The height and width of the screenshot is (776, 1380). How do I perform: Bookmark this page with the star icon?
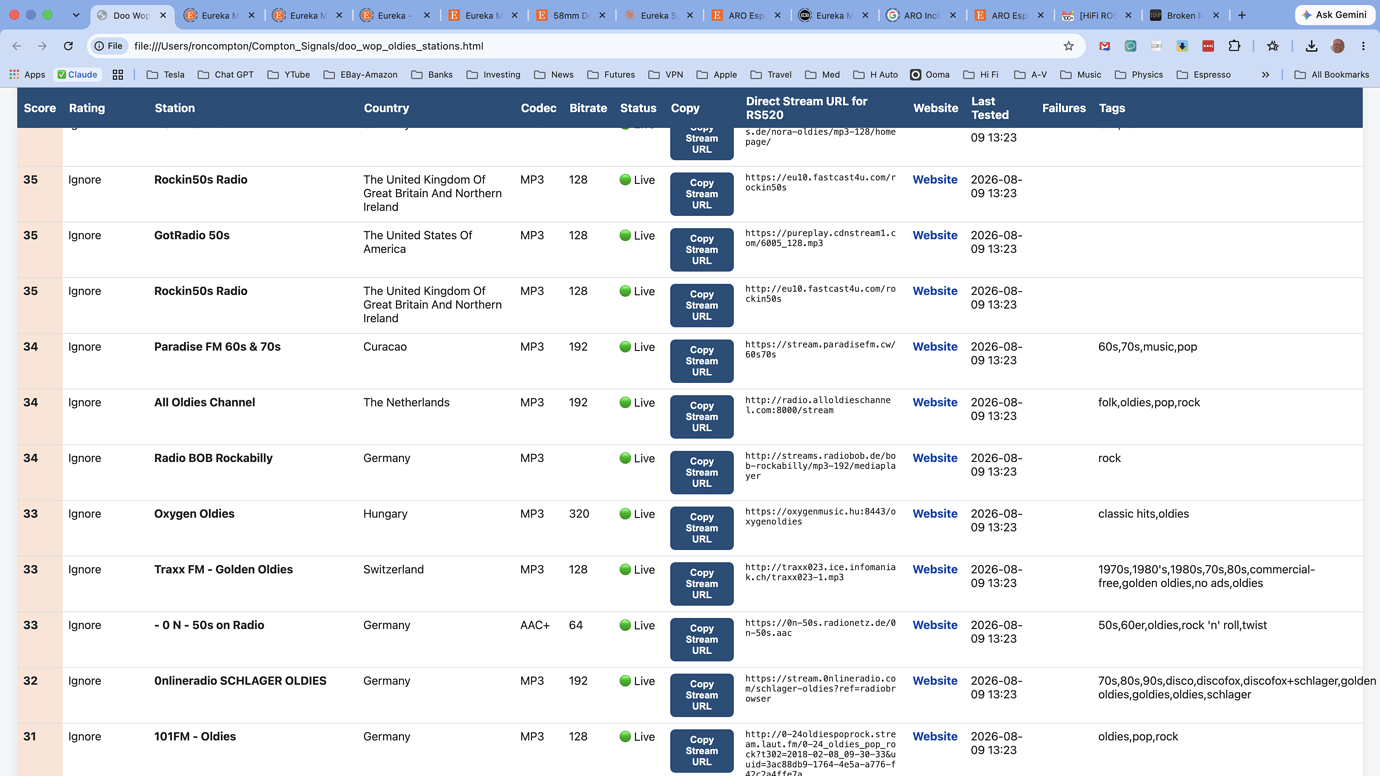click(x=1069, y=46)
